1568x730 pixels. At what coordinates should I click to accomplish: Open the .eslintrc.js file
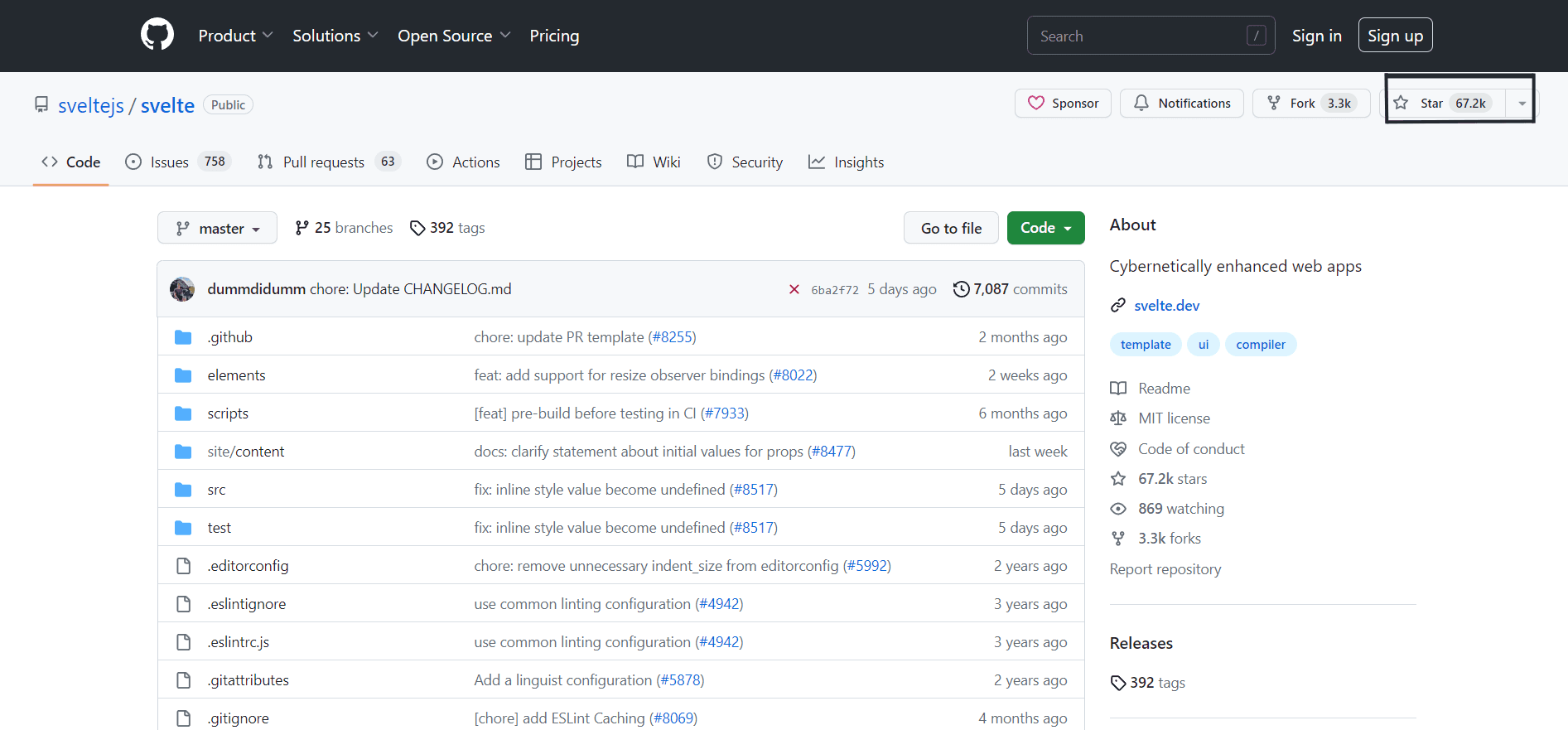(238, 642)
